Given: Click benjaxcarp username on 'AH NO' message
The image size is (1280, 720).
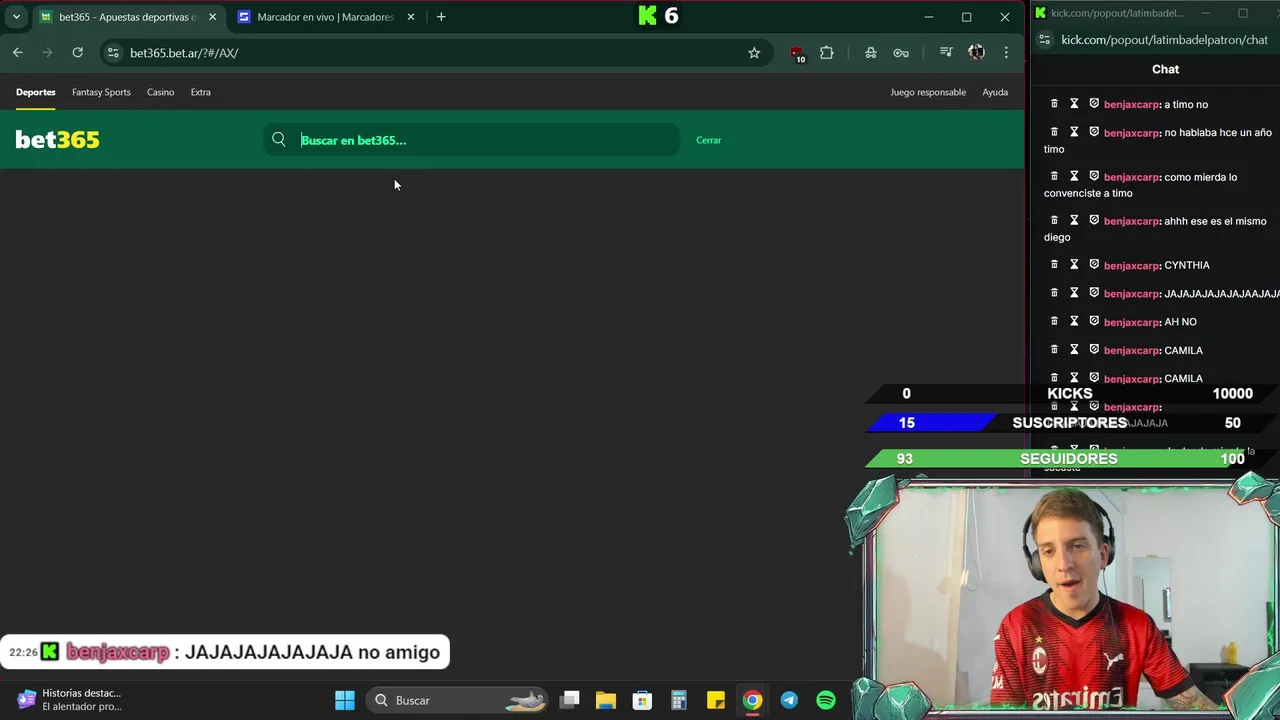Looking at the screenshot, I should [1131, 322].
